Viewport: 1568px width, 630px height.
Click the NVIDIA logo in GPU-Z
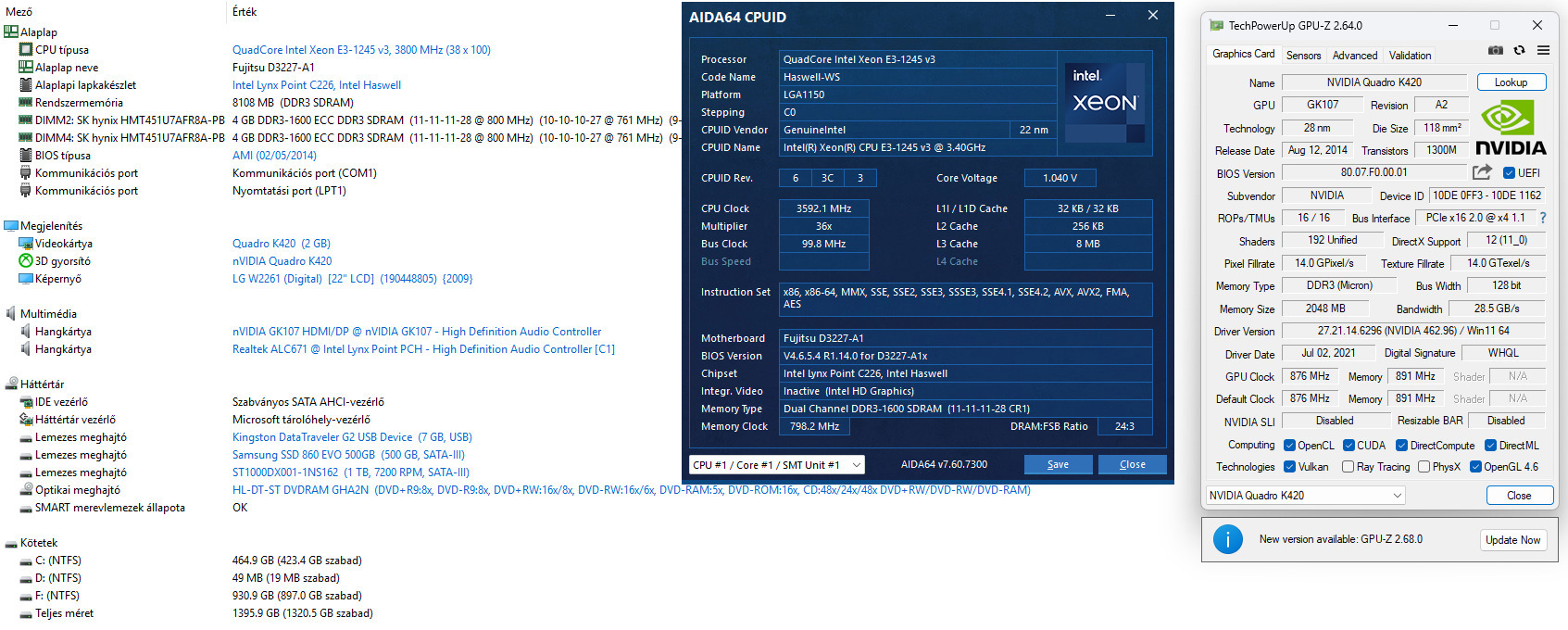point(1511,128)
